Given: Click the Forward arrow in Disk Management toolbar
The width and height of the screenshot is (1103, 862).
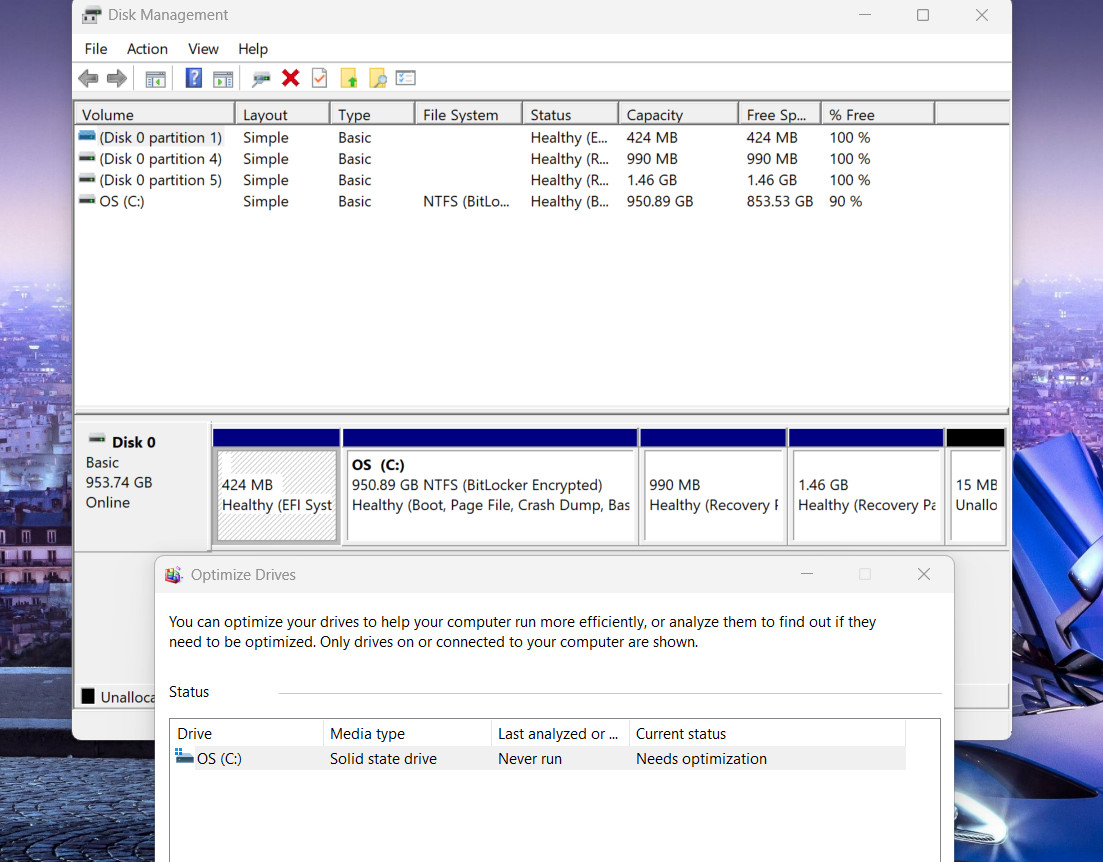Looking at the screenshot, I should pos(117,78).
